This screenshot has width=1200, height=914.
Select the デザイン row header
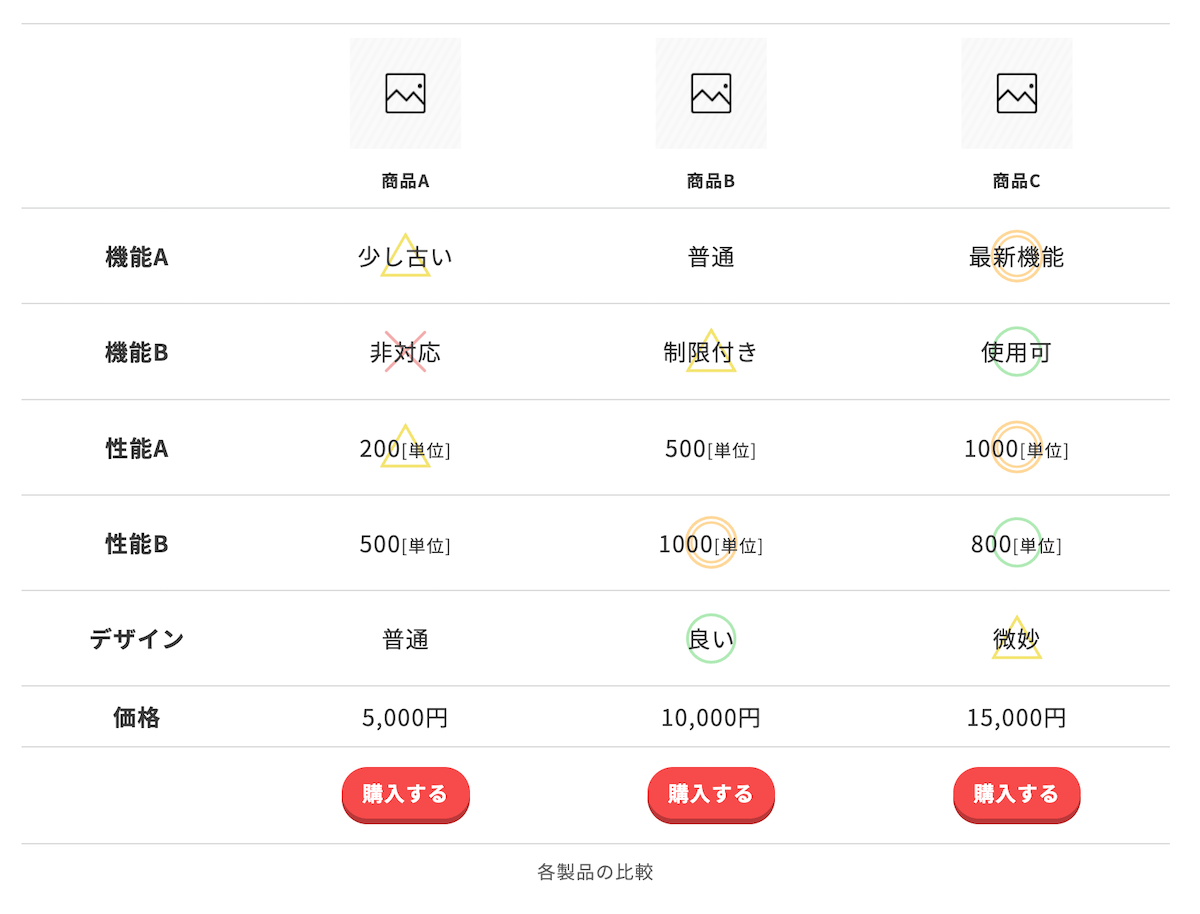(137, 639)
